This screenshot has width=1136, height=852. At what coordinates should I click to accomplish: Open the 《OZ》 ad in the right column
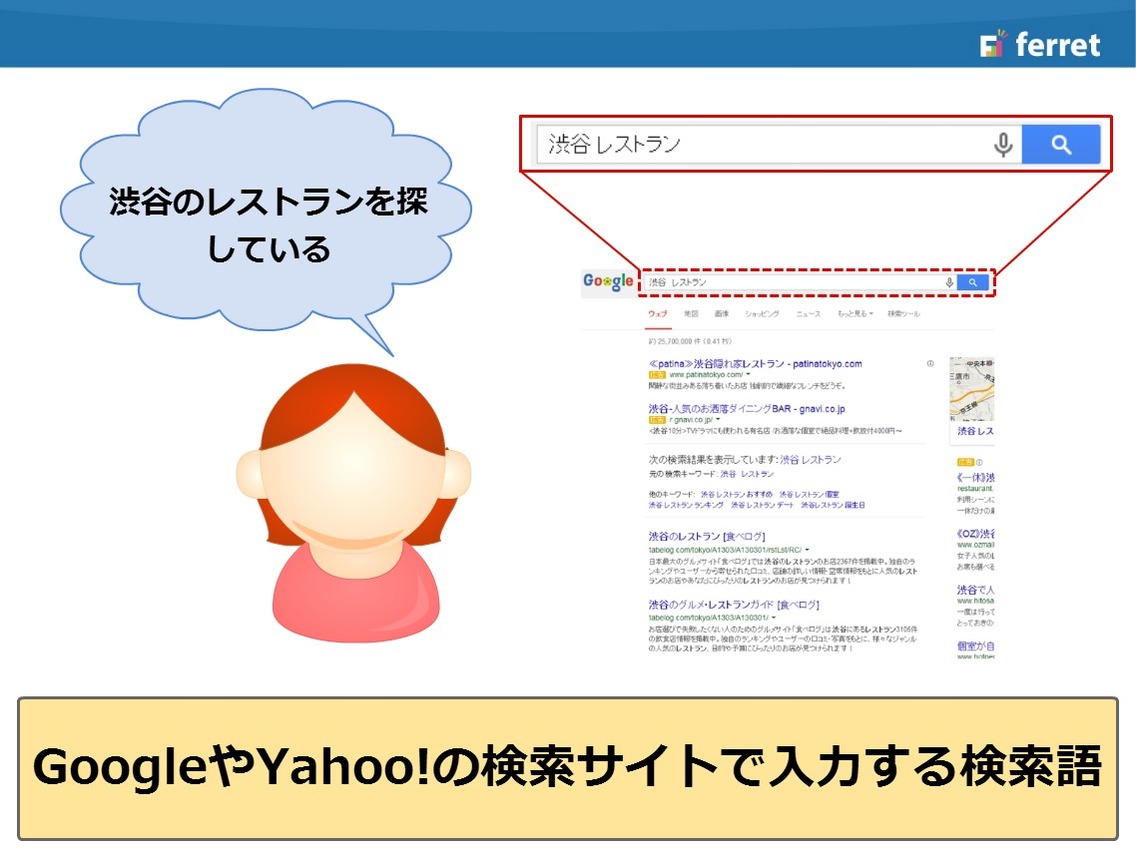click(975, 534)
